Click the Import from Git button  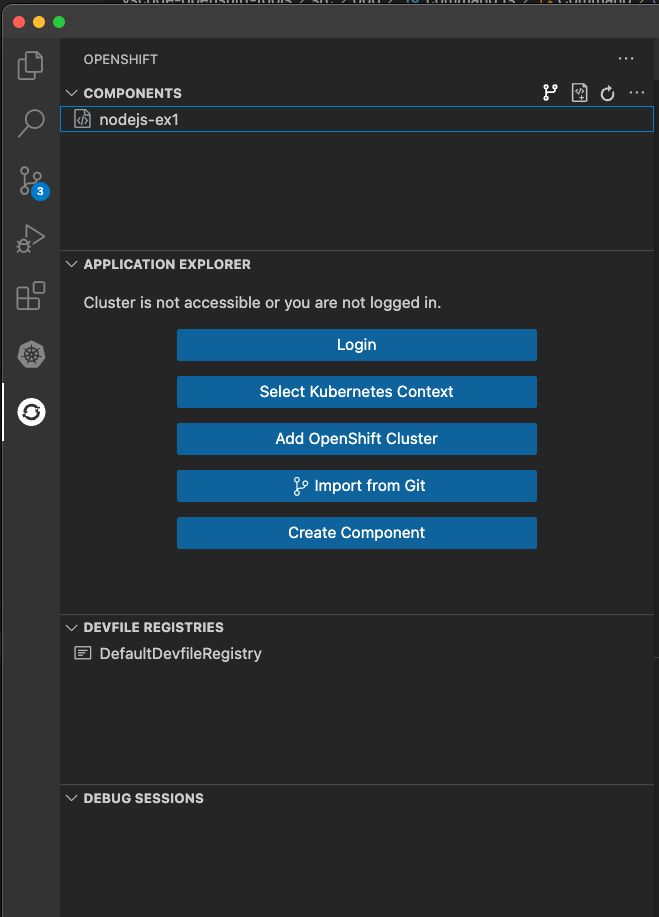(357, 486)
